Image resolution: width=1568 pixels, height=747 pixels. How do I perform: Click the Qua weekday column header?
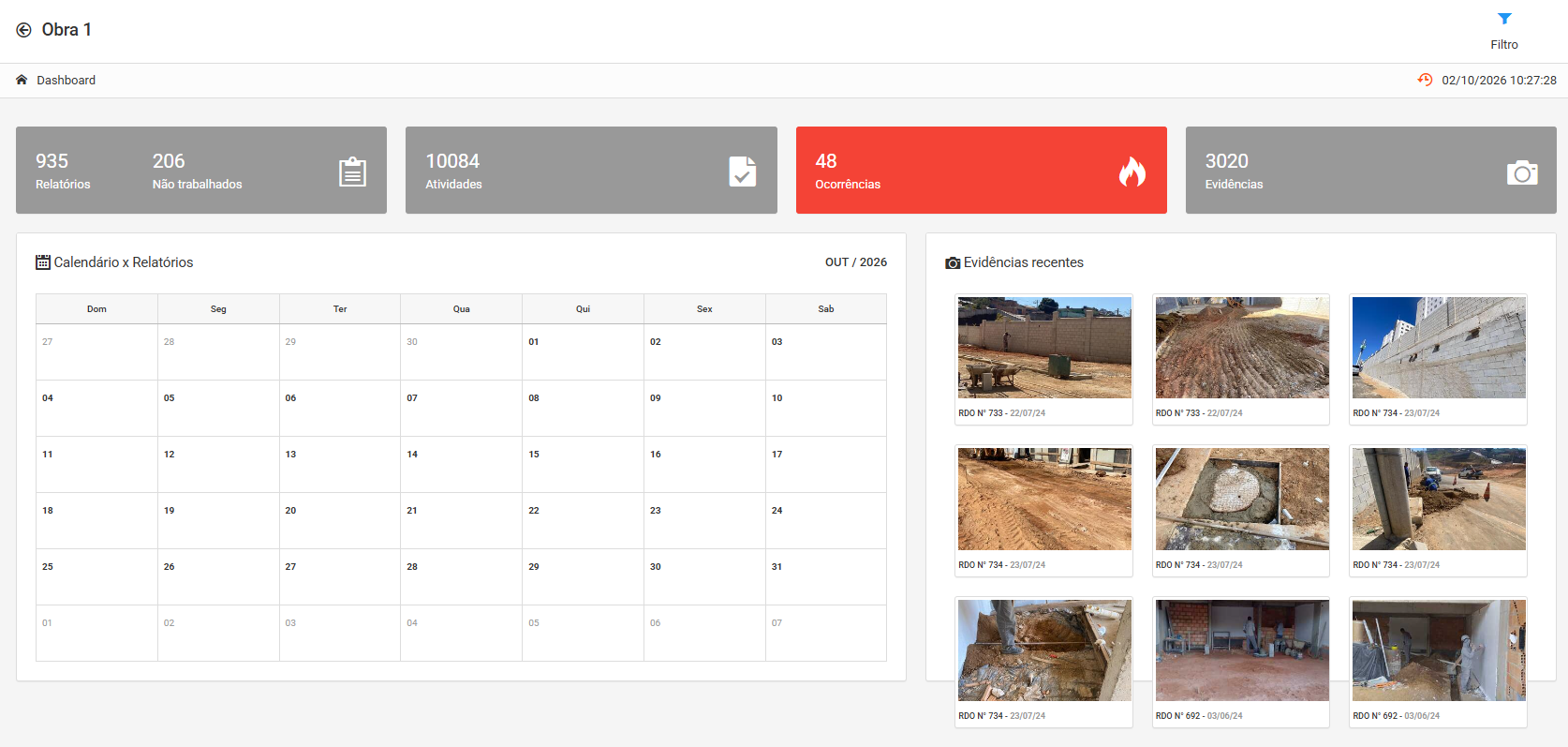coord(461,308)
